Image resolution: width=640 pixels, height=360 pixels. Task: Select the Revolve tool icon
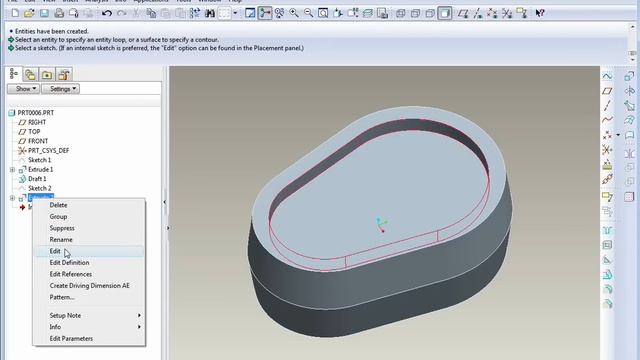(x=629, y=91)
